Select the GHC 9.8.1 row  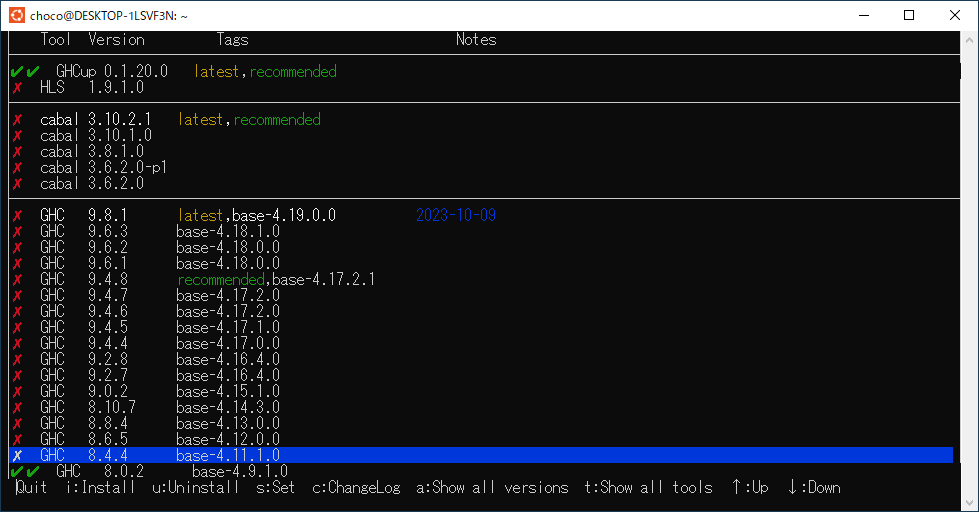tap(485, 215)
